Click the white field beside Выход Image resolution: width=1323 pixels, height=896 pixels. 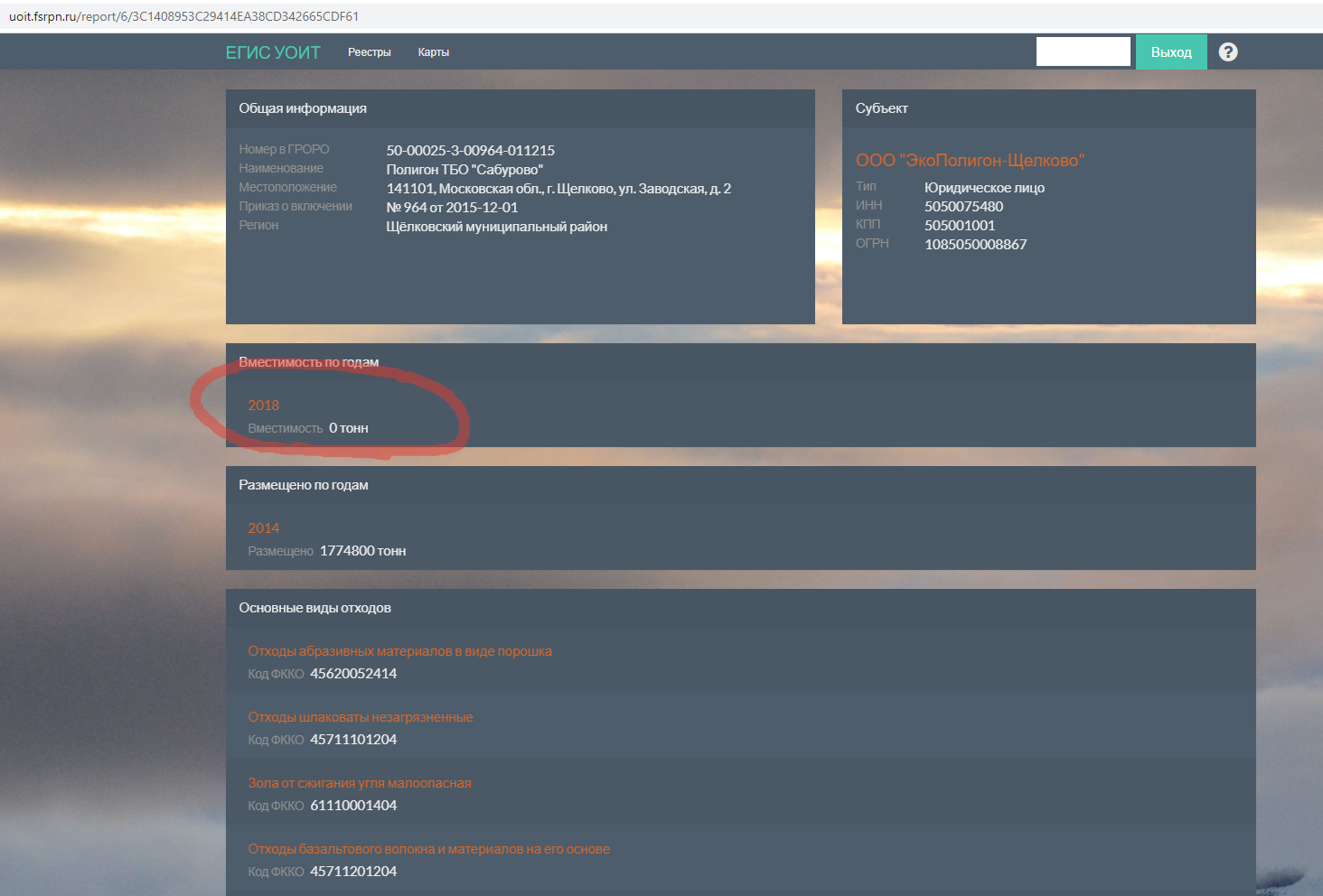[x=1083, y=51]
